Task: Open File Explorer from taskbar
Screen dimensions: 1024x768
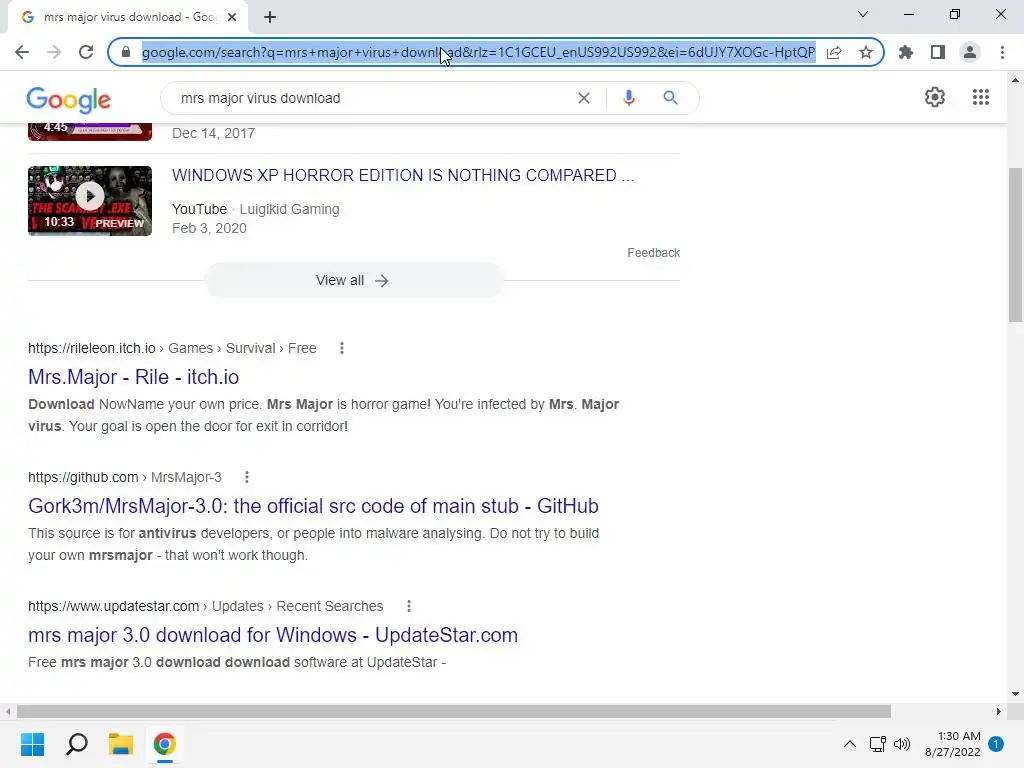Action: click(121, 744)
